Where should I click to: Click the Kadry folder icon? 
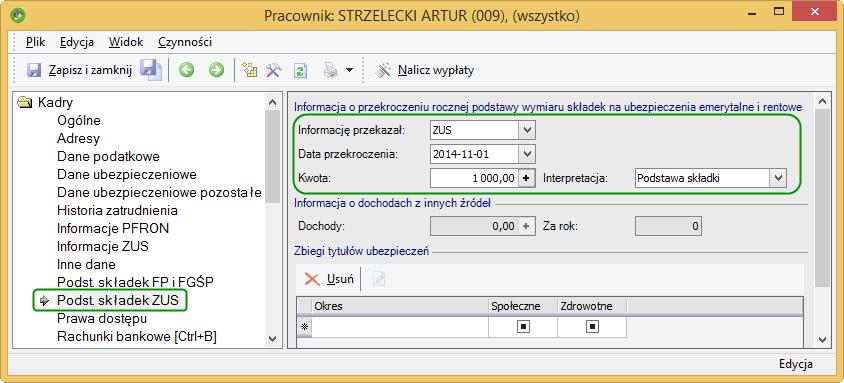pos(25,102)
